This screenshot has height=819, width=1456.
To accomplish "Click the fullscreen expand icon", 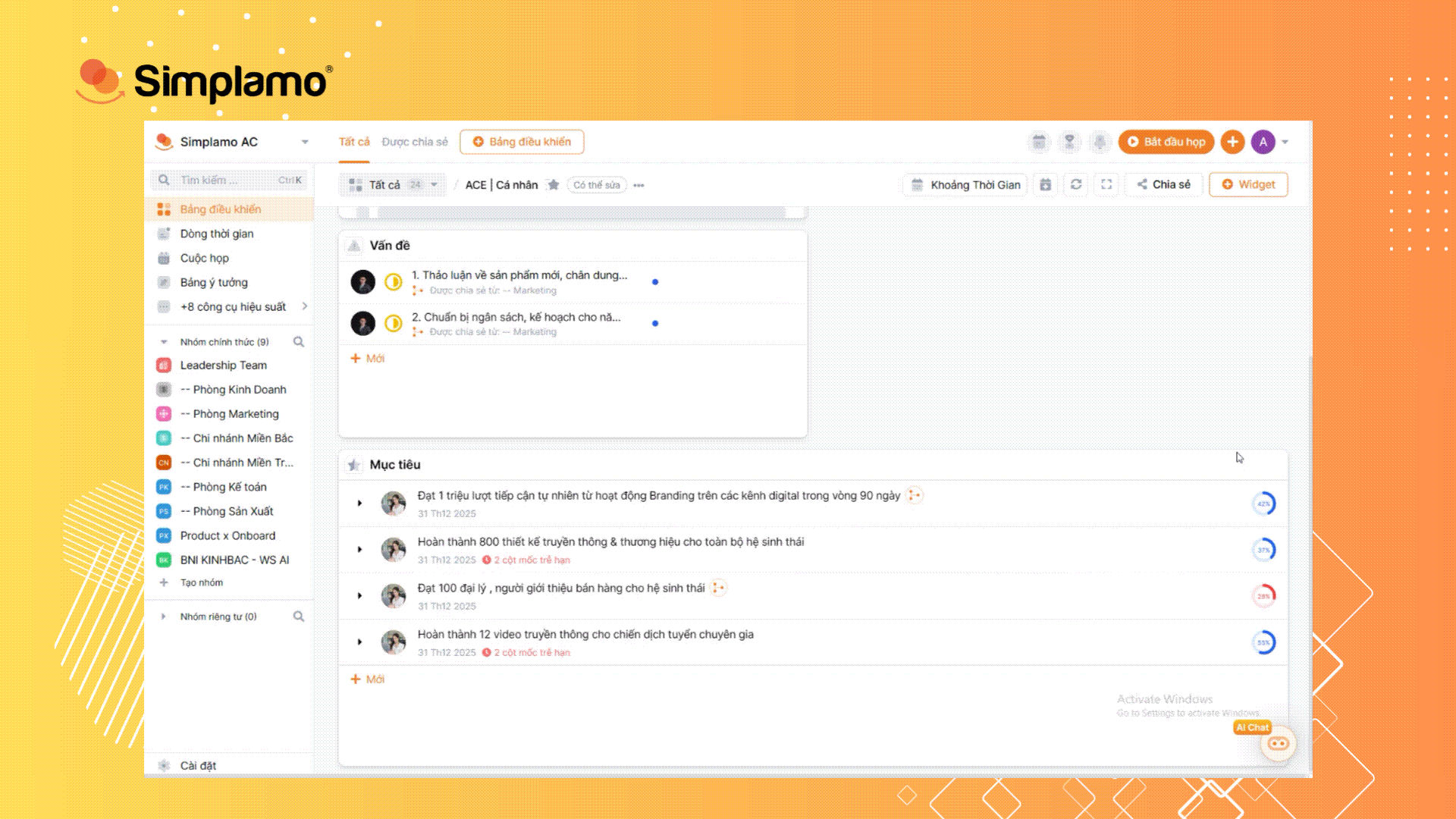I will 1106,184.
